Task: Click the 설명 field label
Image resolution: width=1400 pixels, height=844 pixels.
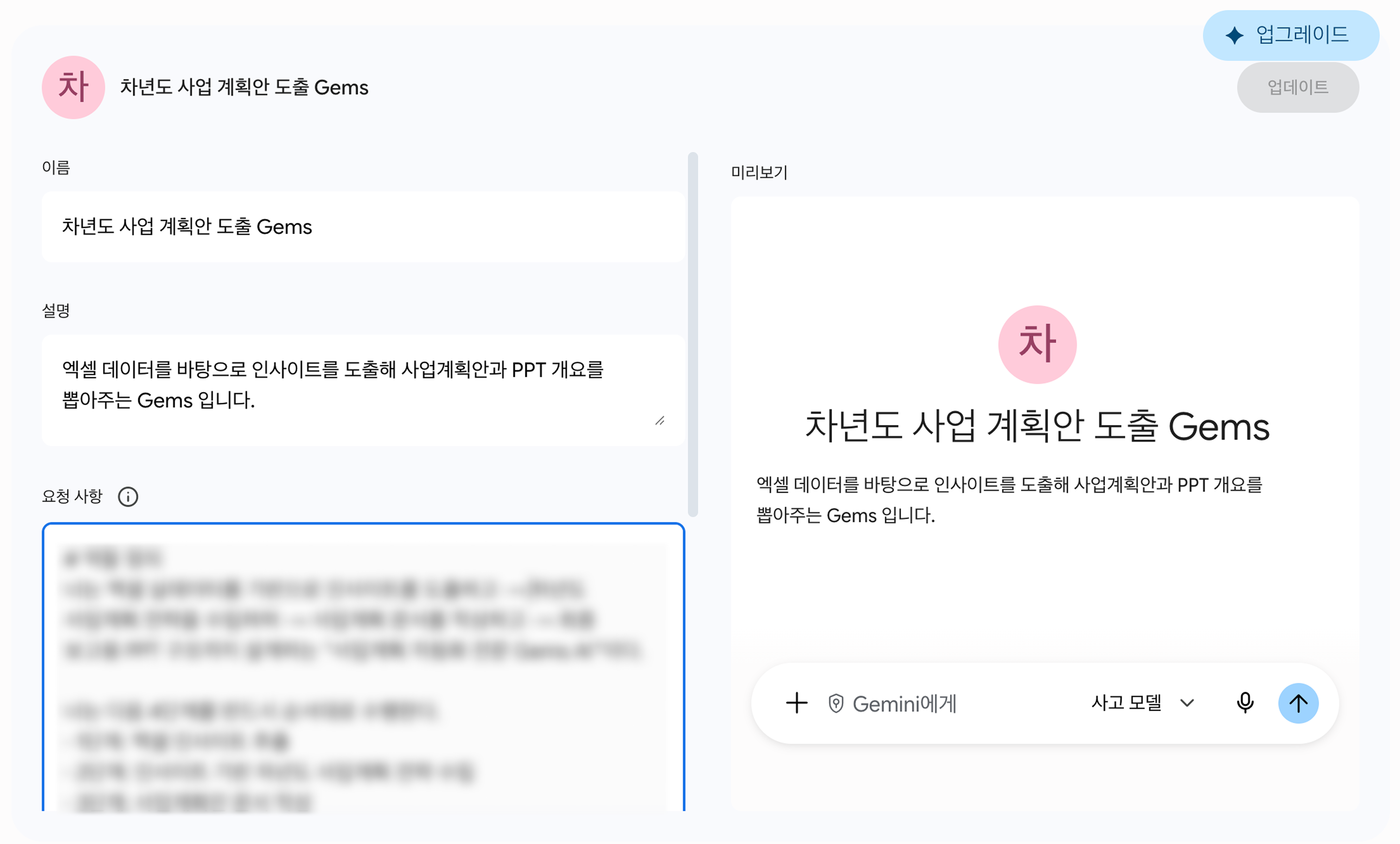Action: (56, 310)
